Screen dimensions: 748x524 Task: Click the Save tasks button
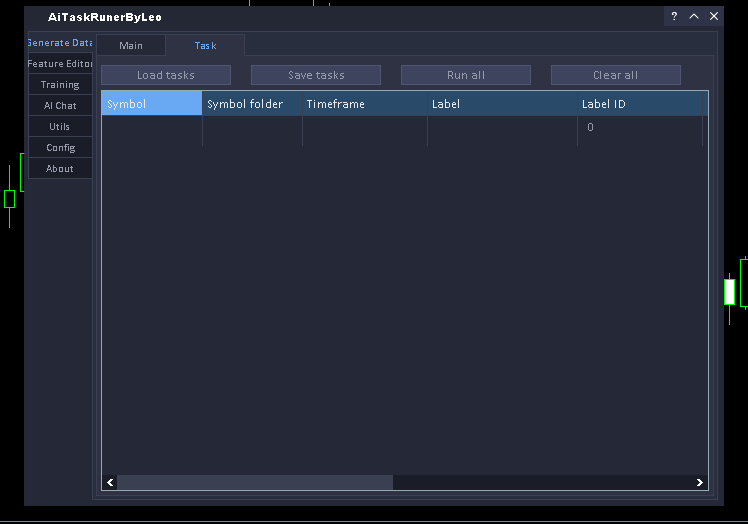tap(316, 75)
